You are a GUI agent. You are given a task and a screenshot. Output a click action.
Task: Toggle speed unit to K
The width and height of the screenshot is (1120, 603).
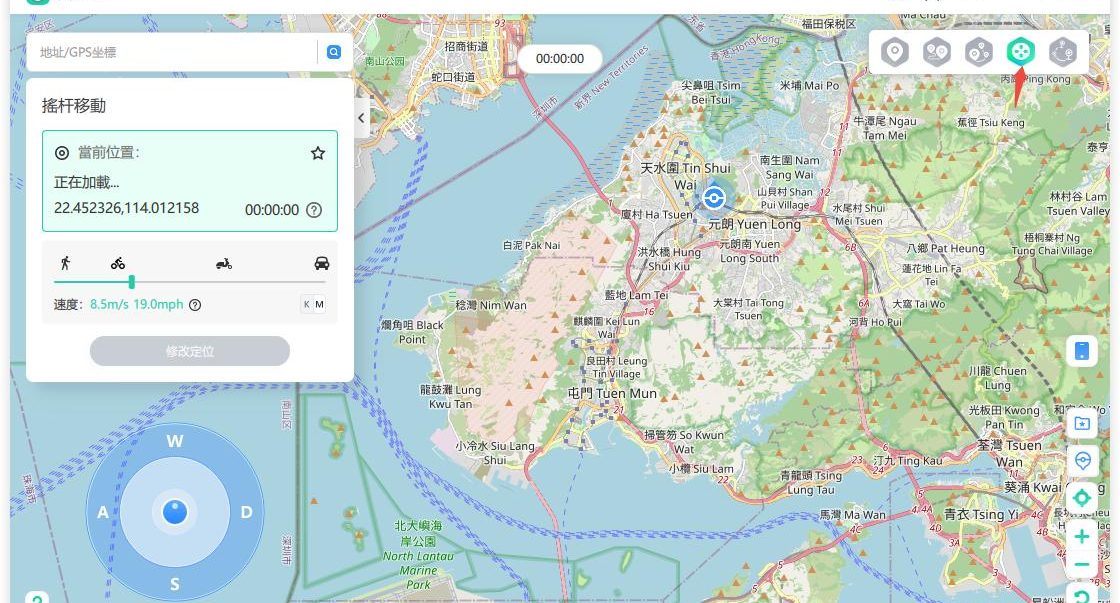coord(306,304)
